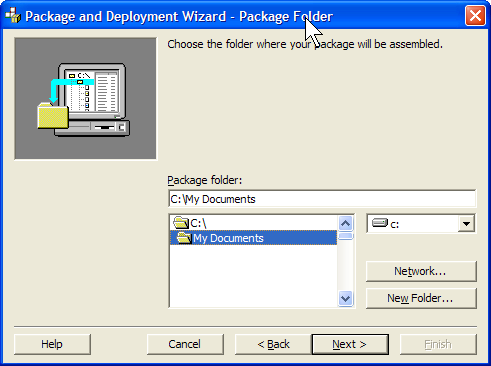Click inside the Package folder text field
This screenshot has height=366, width=491.
point(322,199)
